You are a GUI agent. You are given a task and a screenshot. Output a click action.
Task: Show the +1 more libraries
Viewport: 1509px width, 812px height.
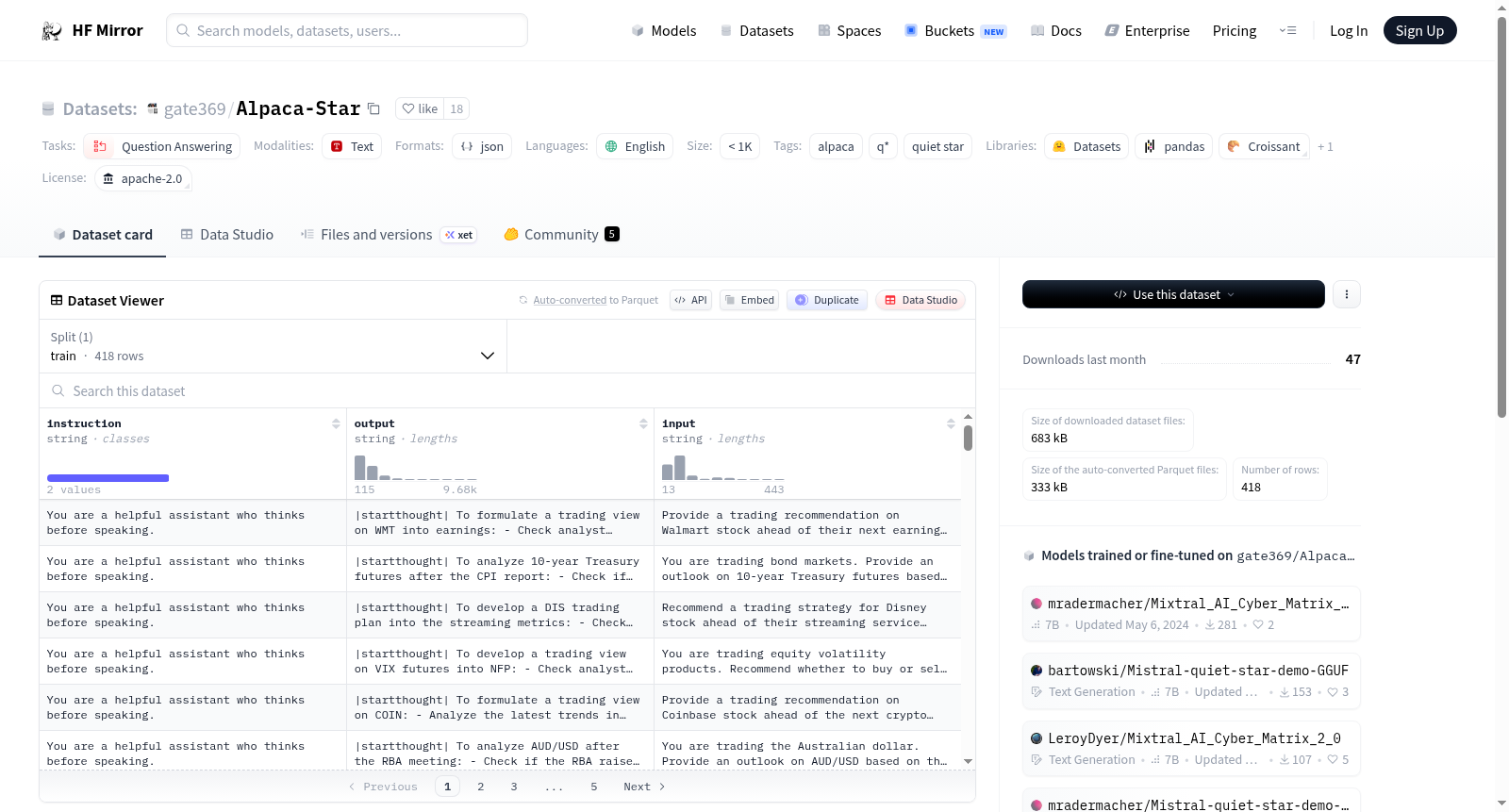[x=1325, y=146]
